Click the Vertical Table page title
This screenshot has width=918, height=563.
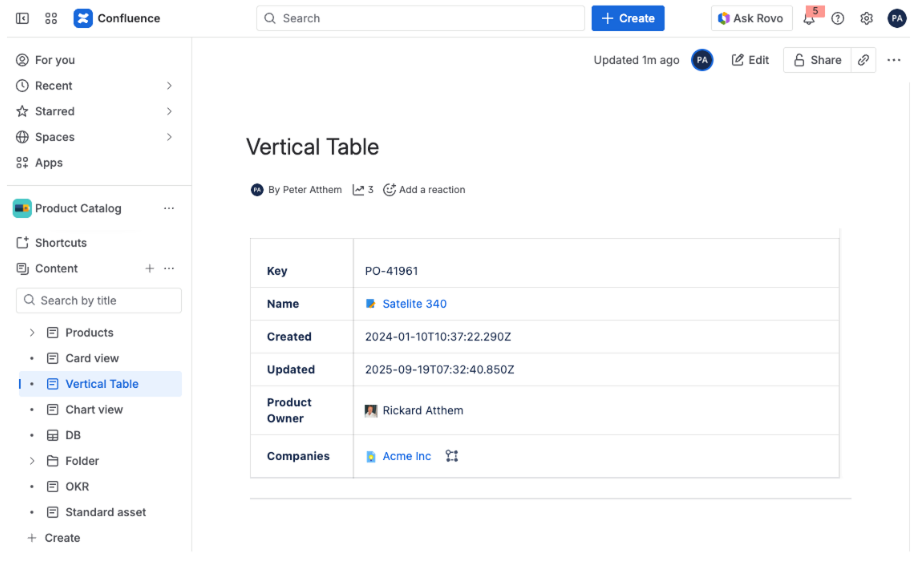312,147
